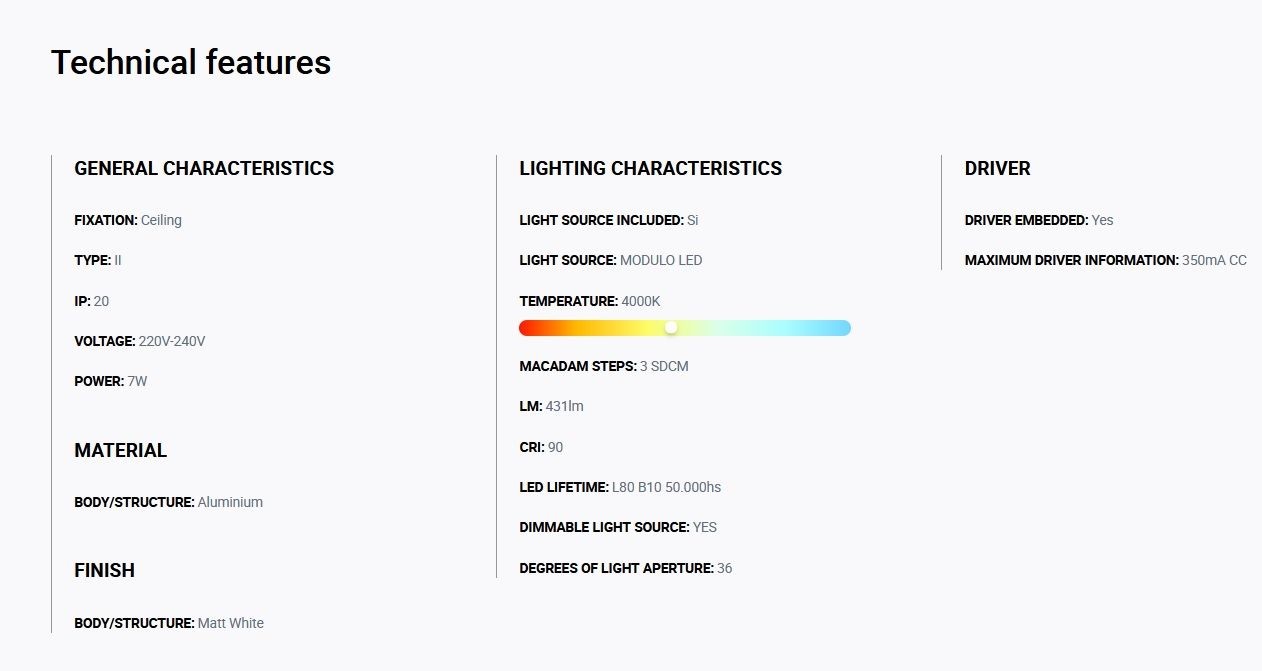Click the Maximum Driver Information 350mA entry
The width and height of the screenshot is (1262, 671).
pos(1106,260)
